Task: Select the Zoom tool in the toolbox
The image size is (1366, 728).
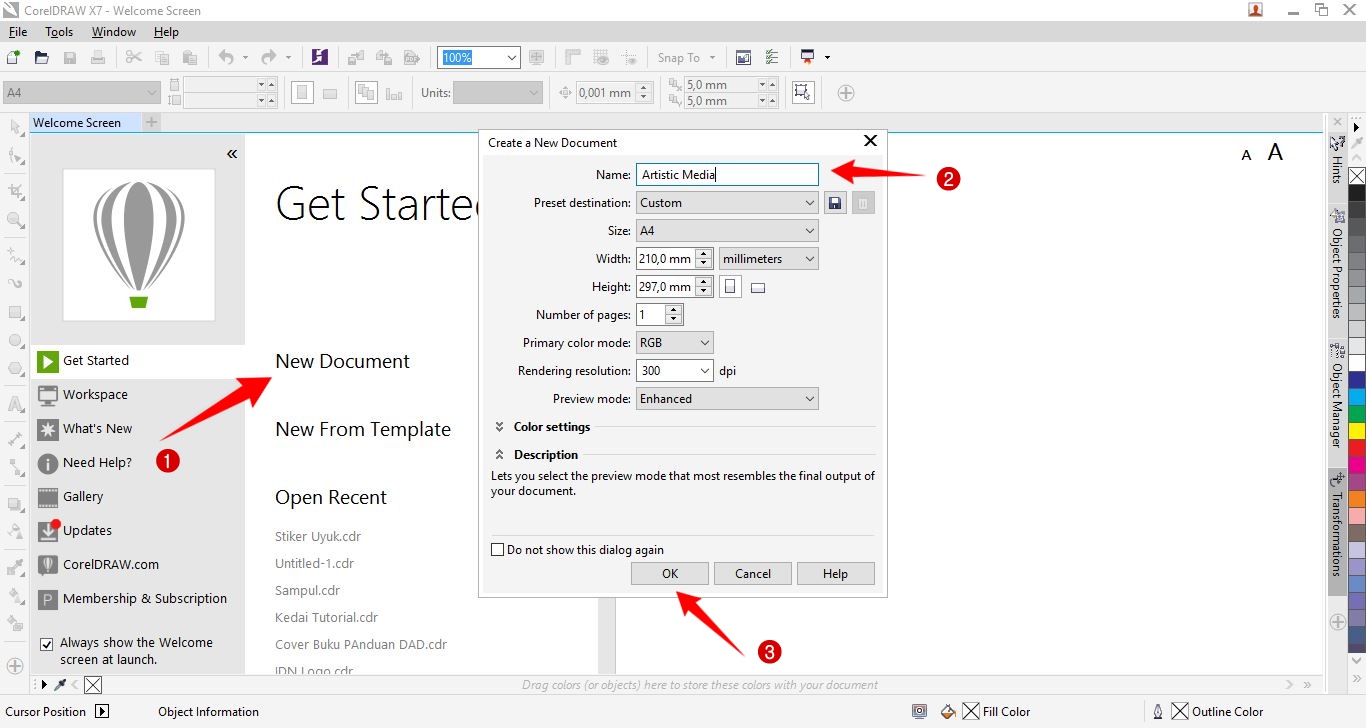Action: [x=15, y=220]
